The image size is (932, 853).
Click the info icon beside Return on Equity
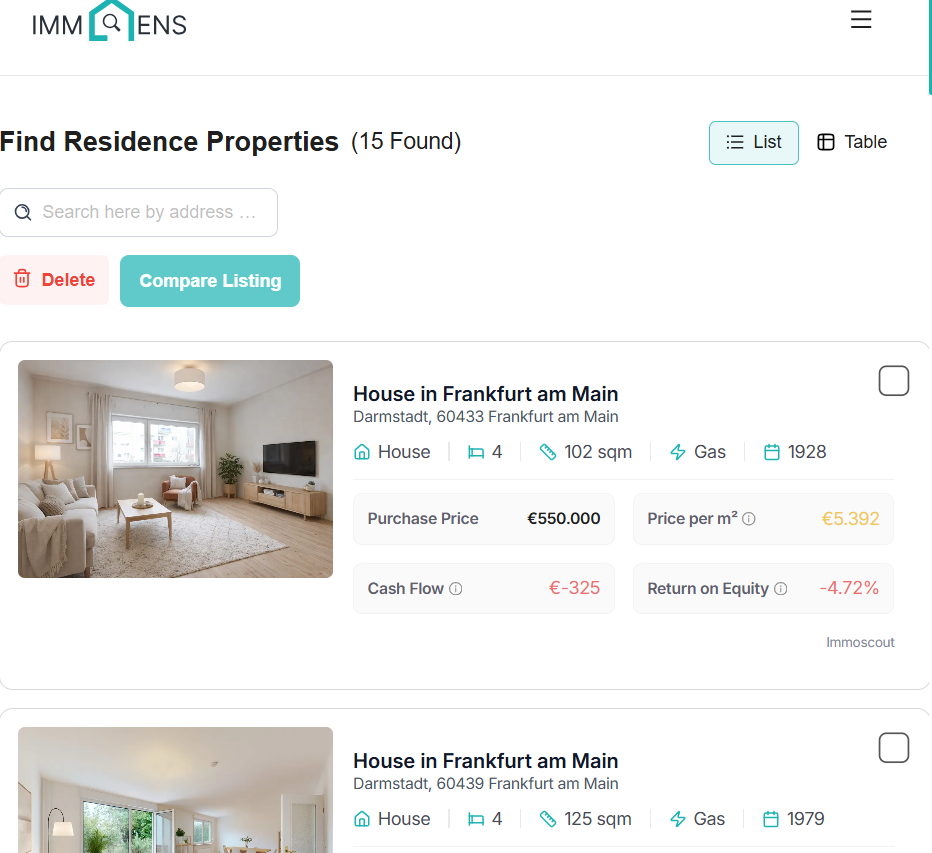[781, 588]
